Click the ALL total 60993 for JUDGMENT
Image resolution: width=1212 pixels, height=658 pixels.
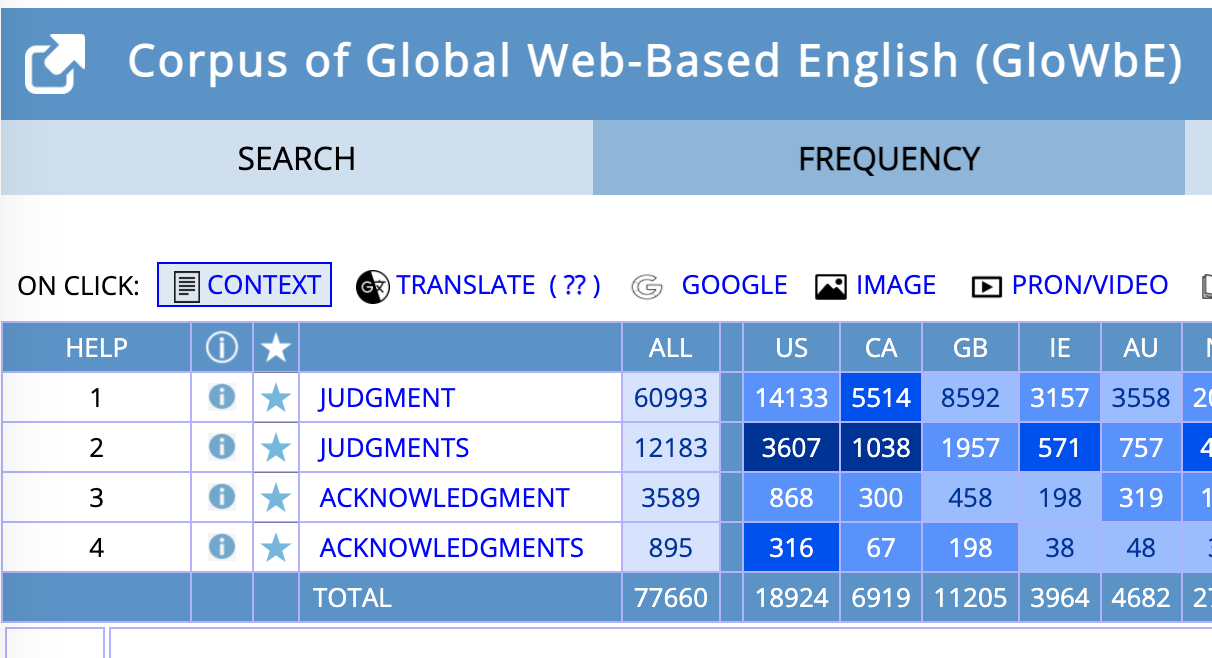click(x=671, y=398)
